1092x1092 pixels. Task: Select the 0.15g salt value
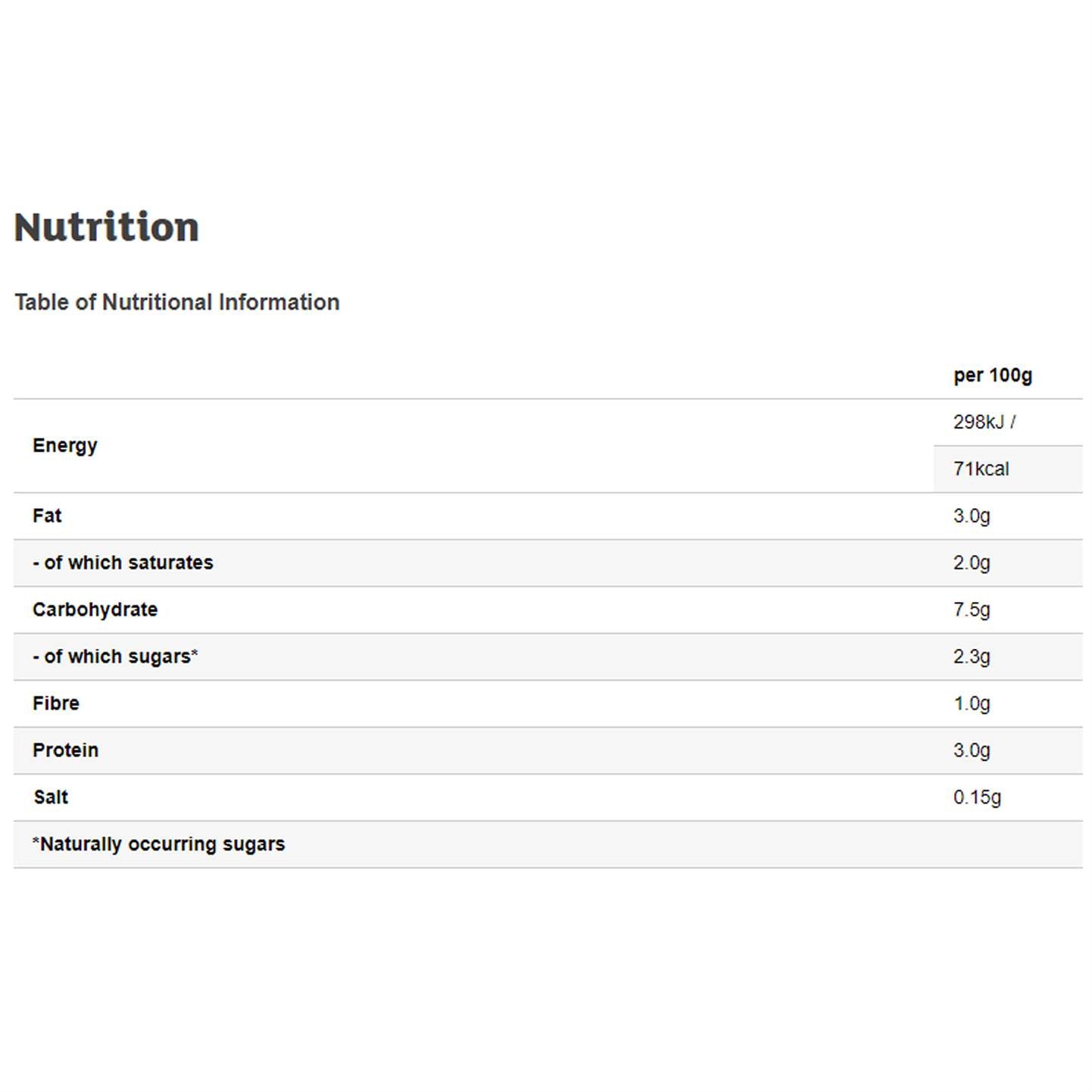pyautogui.click(x=977, y=797)
